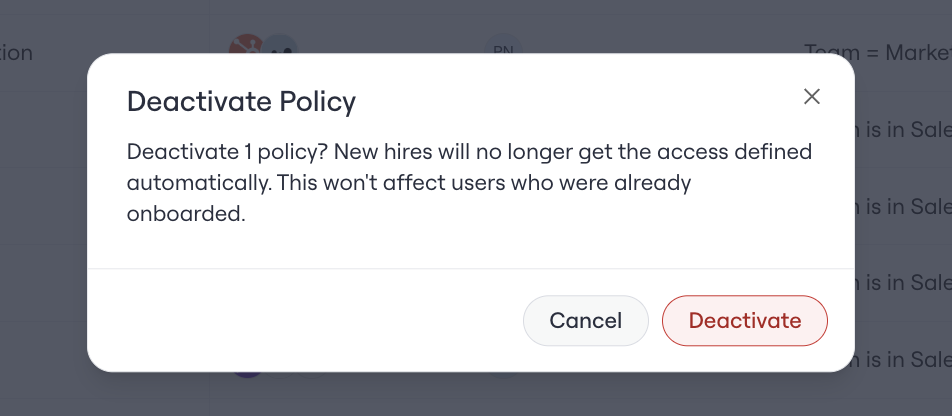Click the dimmed backdrop left of dialog
This screenshot has width=952, height=416.
42,213
